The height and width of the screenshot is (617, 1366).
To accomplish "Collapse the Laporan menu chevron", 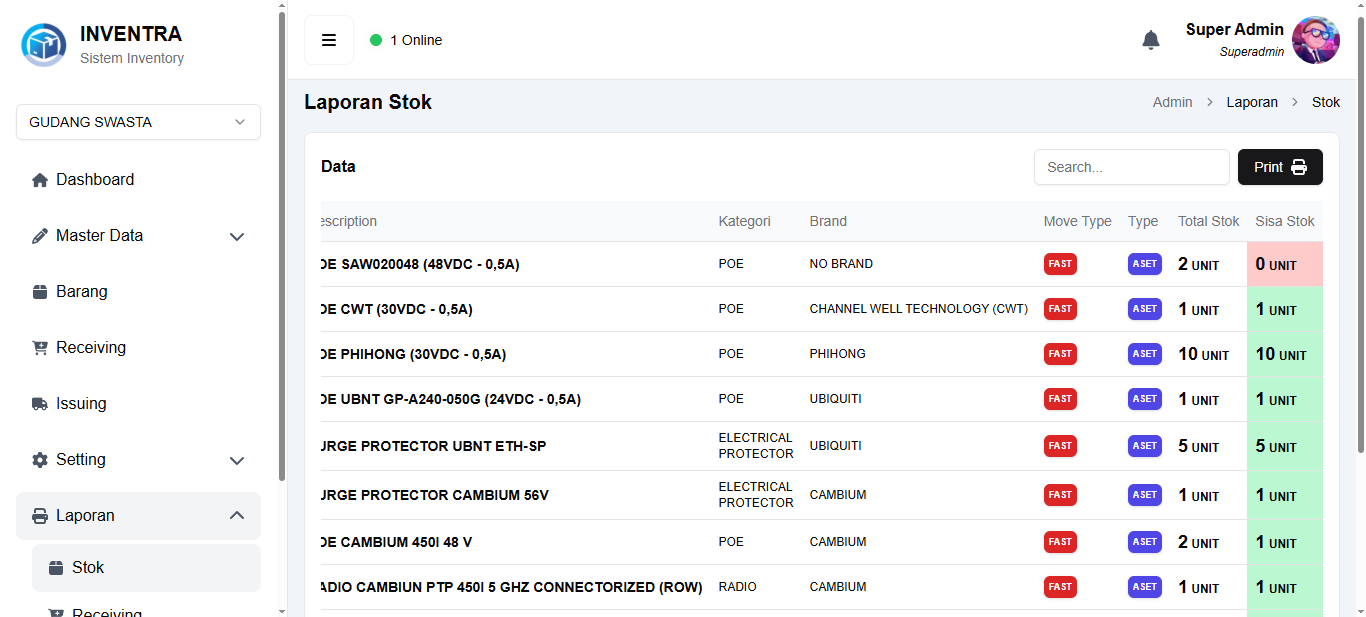I will tap(237, 516).
